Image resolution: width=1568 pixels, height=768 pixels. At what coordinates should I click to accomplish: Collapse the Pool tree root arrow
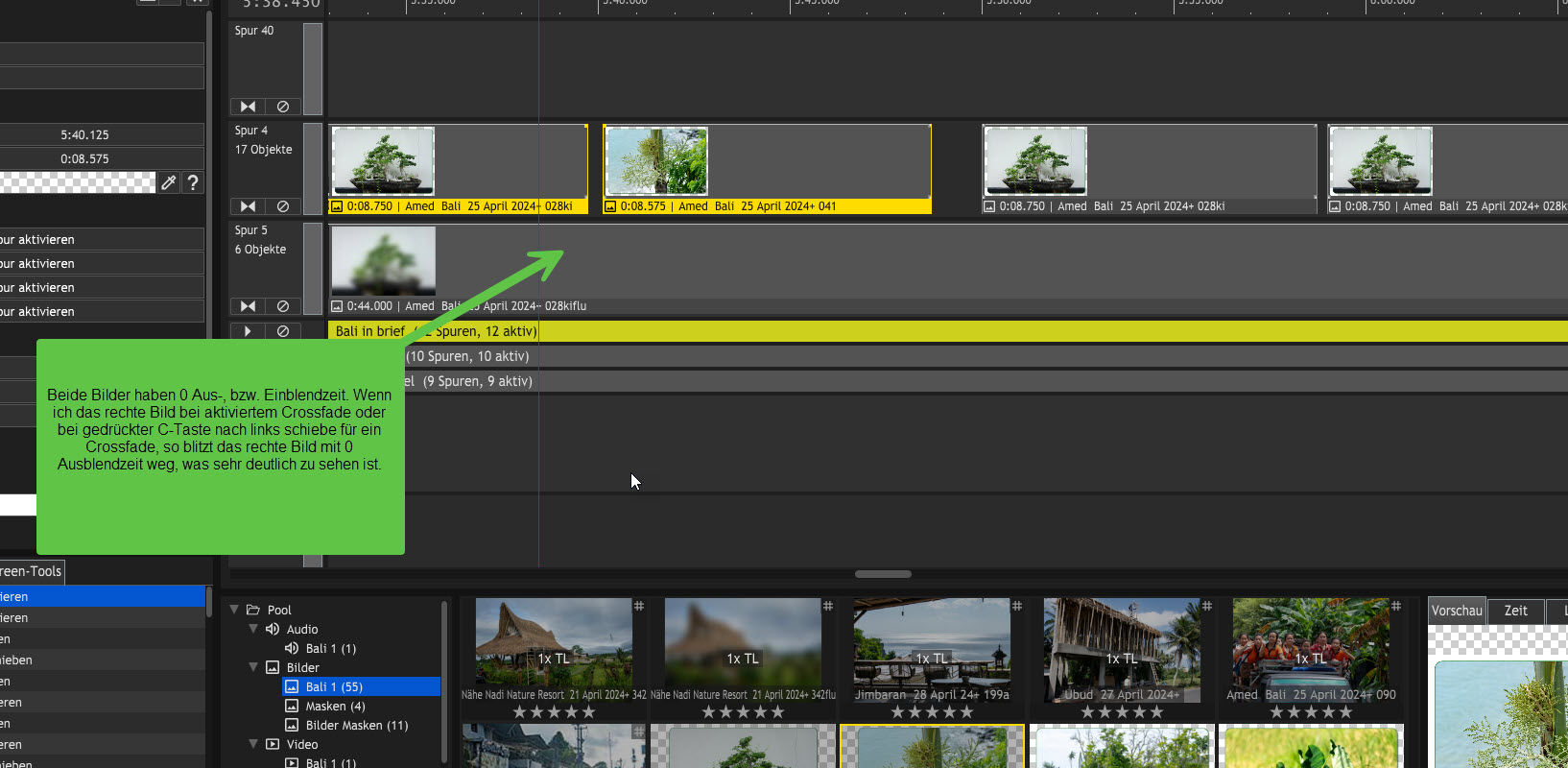[x=234, y=610]
